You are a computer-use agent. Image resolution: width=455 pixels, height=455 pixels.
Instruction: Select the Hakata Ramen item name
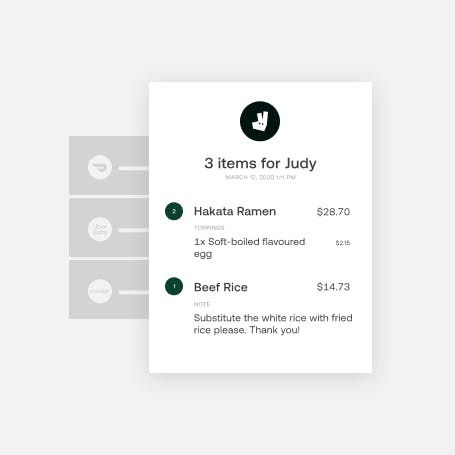[235, 211]
